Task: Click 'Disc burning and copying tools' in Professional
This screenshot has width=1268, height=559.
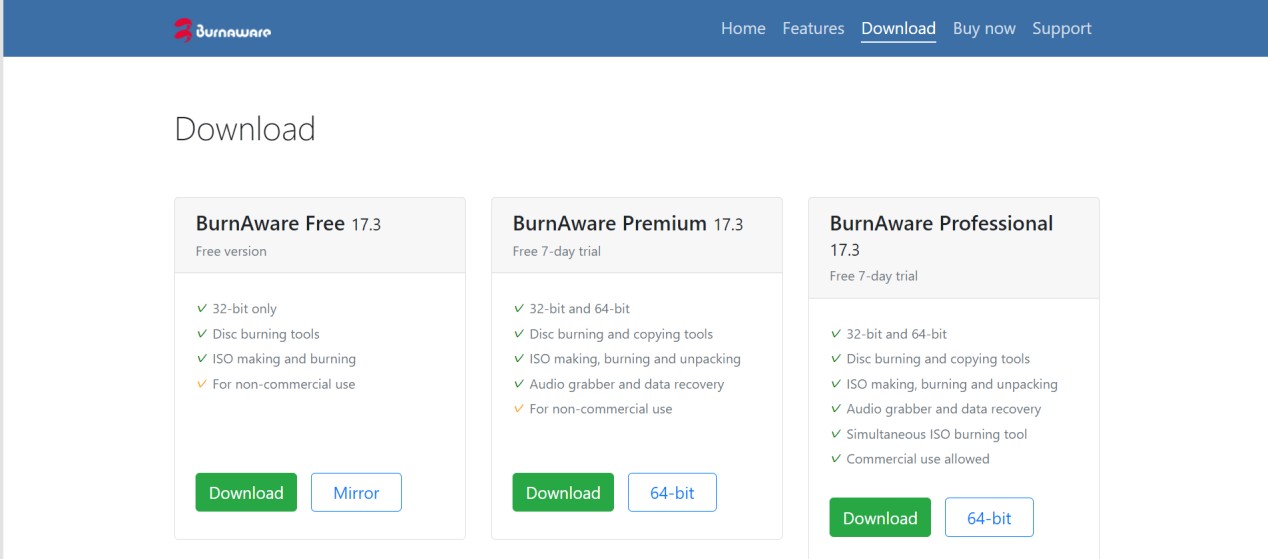Action: [938, 359]
